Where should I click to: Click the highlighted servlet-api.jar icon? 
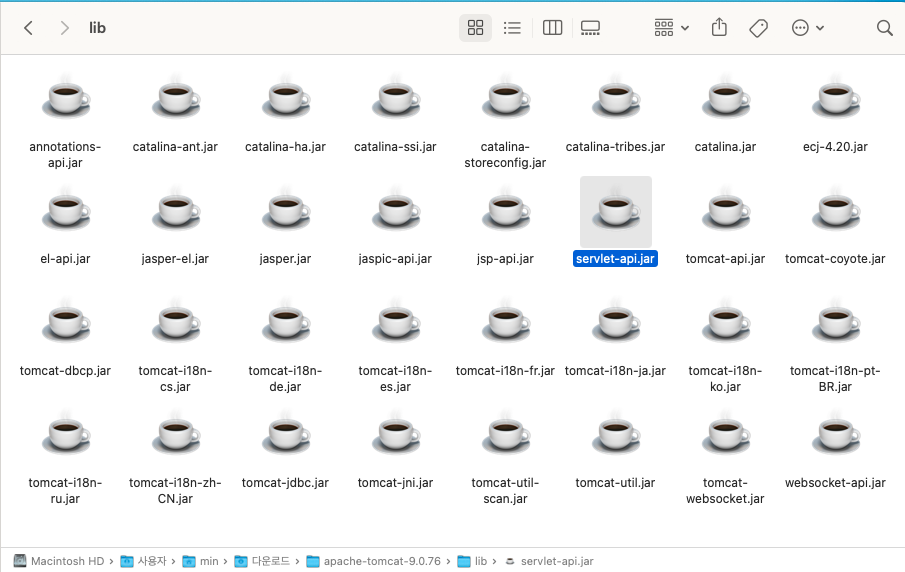[615, 212]
